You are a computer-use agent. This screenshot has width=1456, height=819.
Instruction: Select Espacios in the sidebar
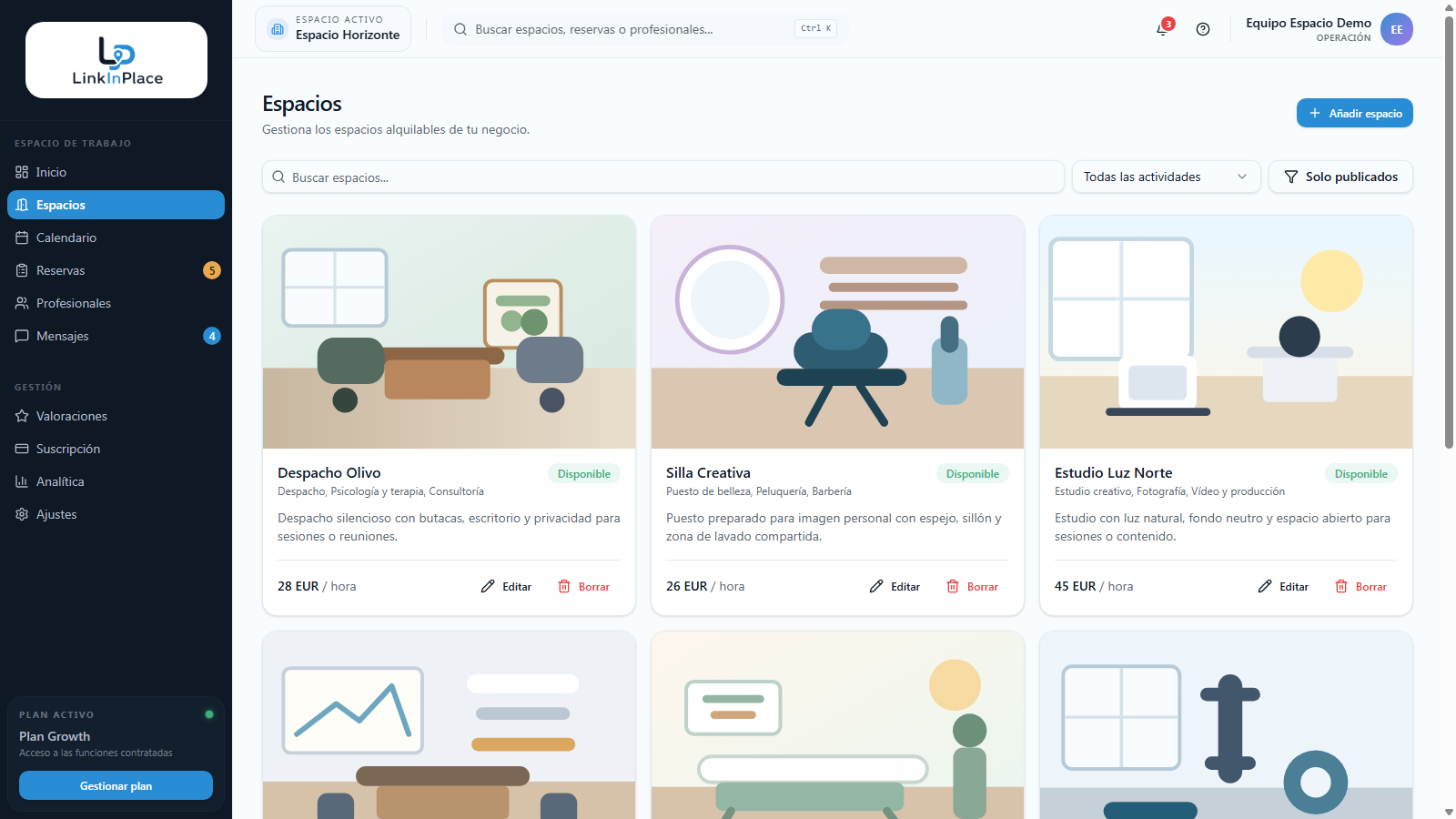[116, 205]
